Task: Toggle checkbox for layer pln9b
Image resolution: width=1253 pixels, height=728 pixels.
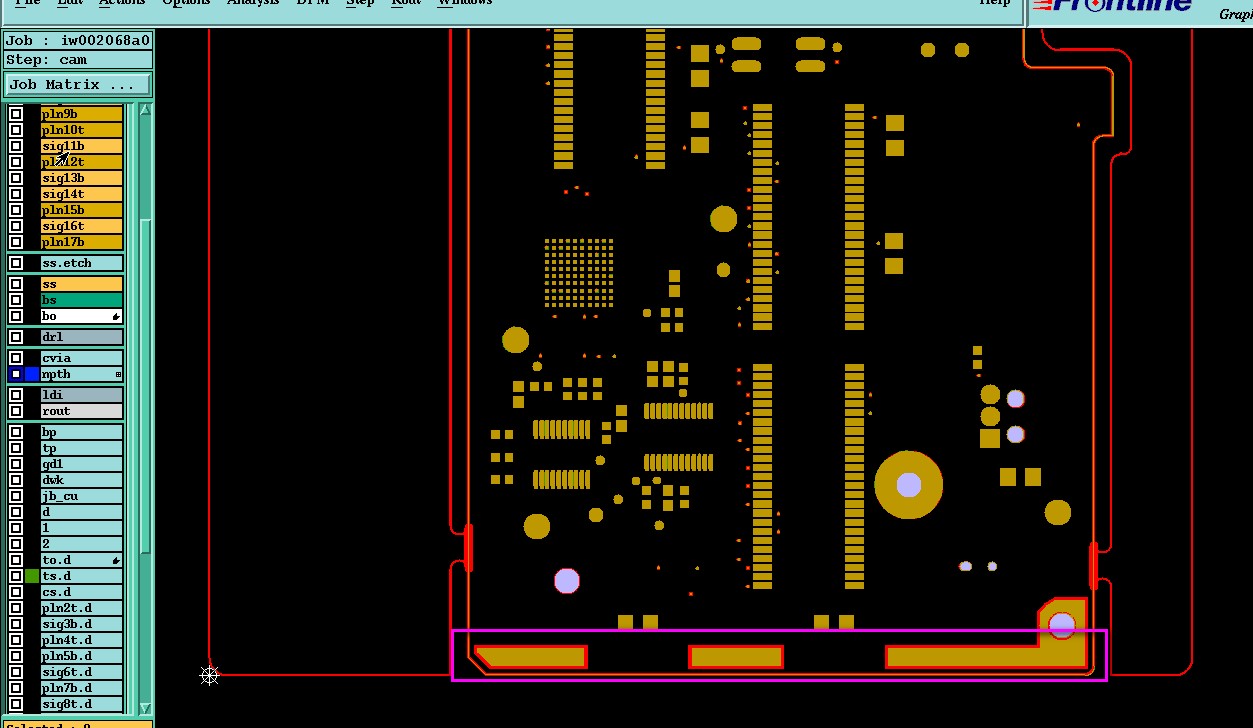Action: pyautogui.click(x=16, y=114)
